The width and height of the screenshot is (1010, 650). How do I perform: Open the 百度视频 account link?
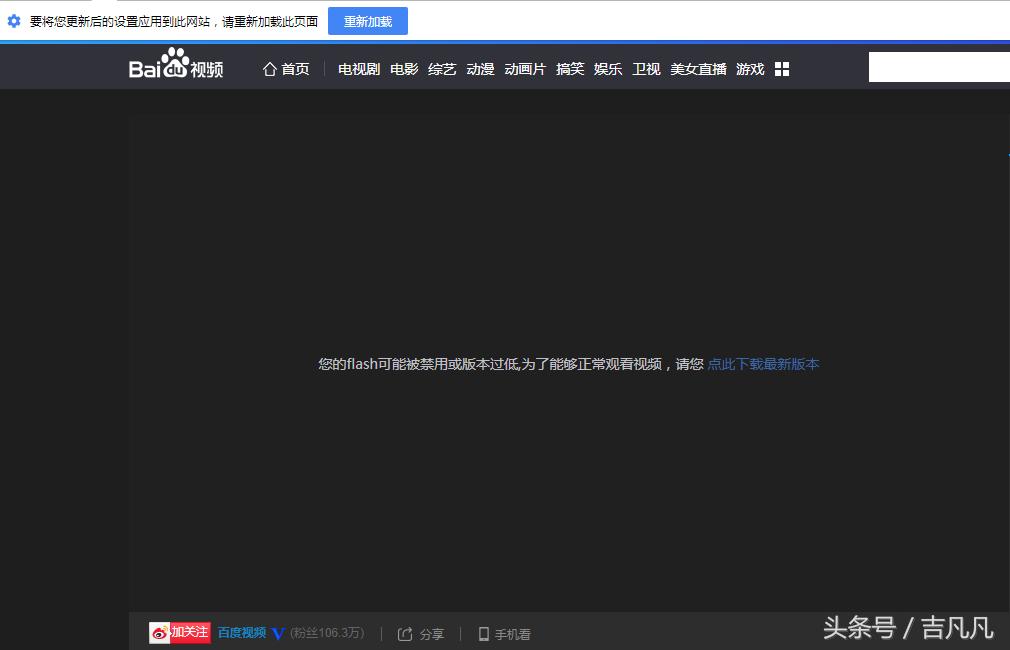point(241,633)
